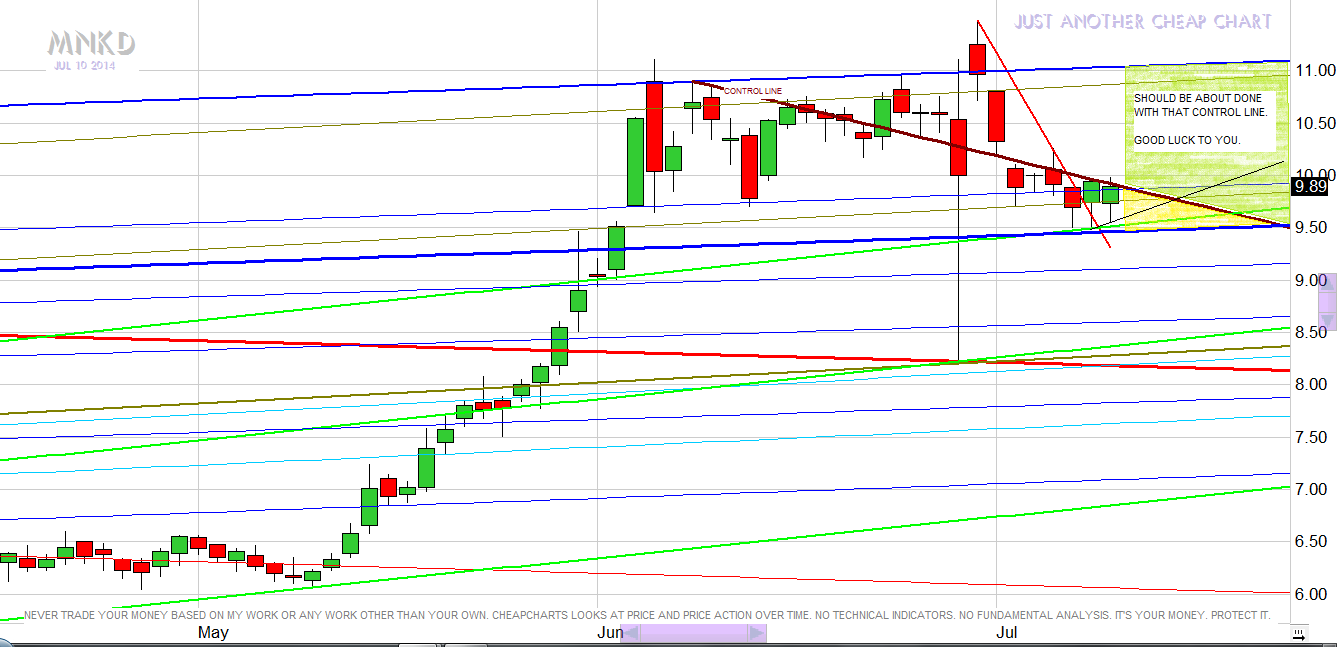Click the scroll-to-latest arrow icon bottom right
Viewport: 1337px width, 647px height.
tap(1299, 634)
